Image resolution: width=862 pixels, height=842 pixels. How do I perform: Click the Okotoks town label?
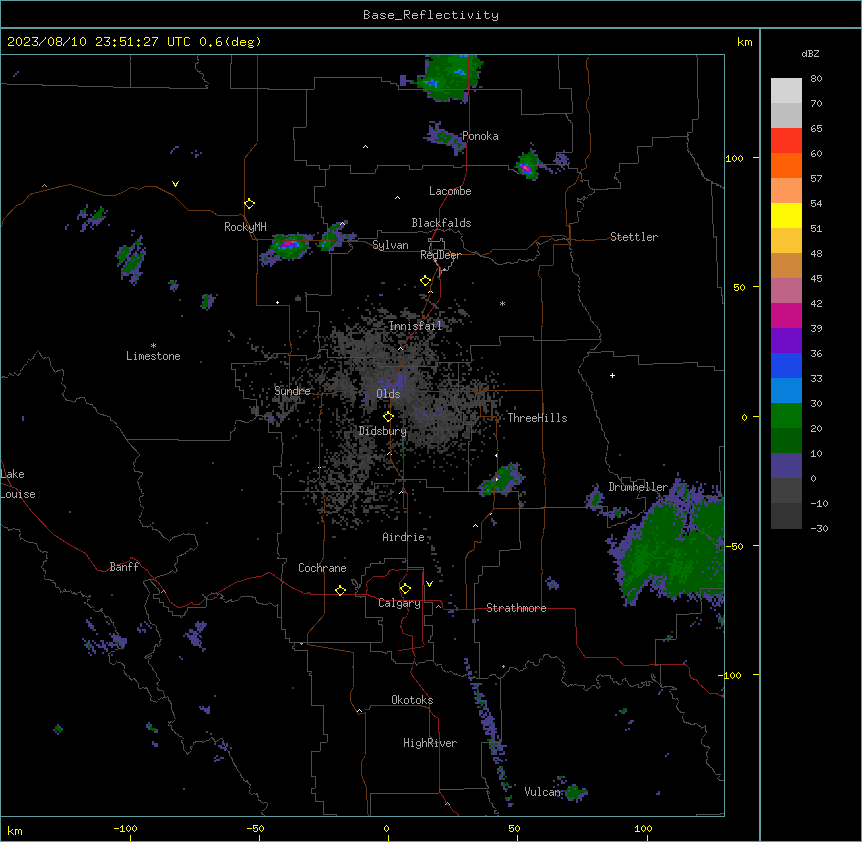[412, 700]
